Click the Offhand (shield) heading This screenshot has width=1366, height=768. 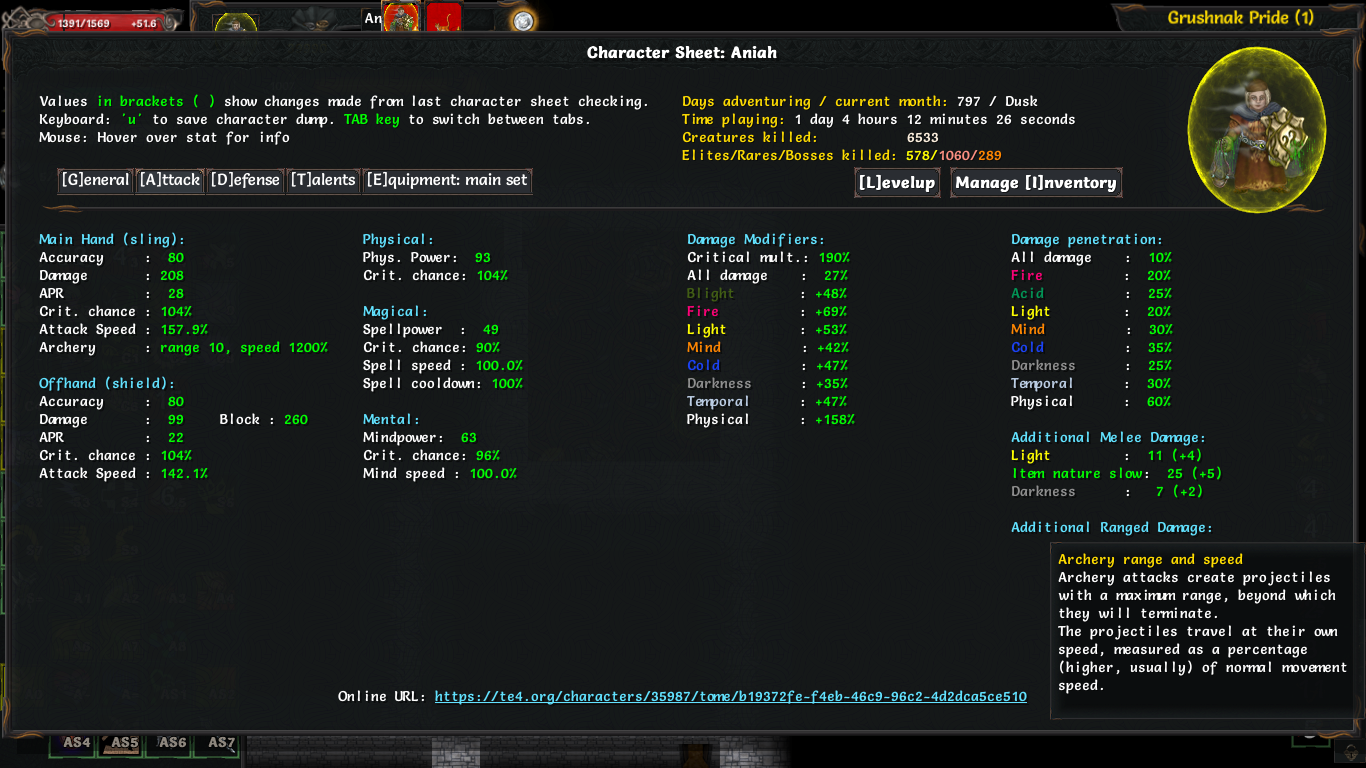coord(107,383)
